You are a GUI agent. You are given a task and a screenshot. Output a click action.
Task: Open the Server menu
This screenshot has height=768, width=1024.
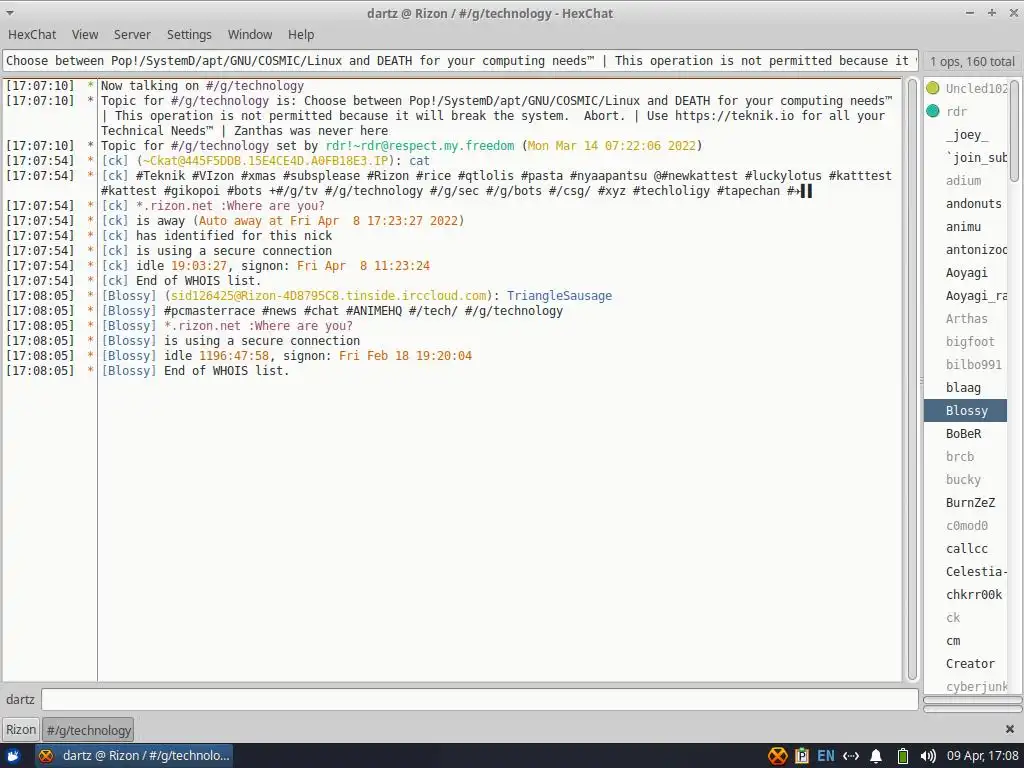132,35
